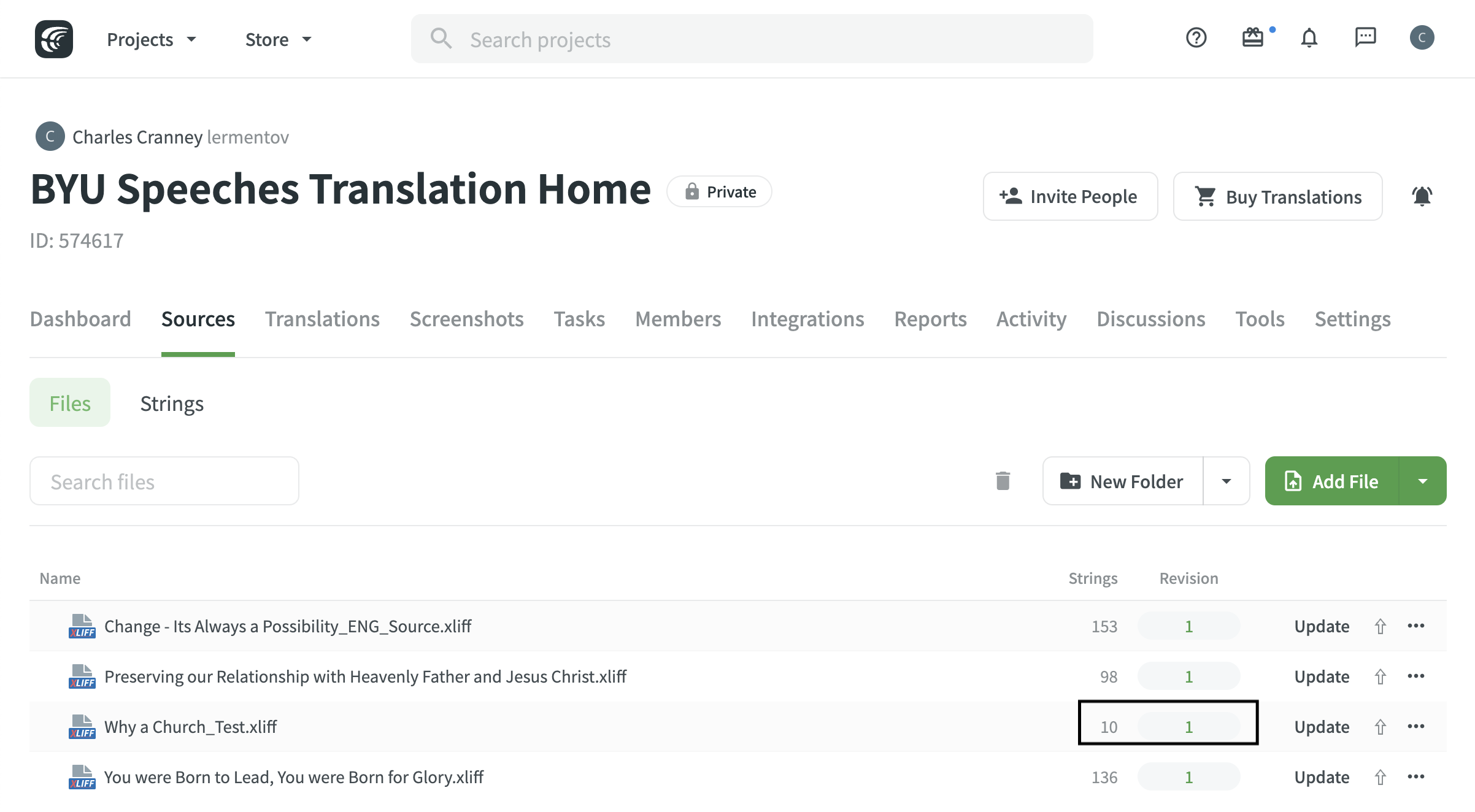Screen dimensions: 1475x812
Task: Open more options for You were Born to Lead file
Action: [x=1415, y=776]
